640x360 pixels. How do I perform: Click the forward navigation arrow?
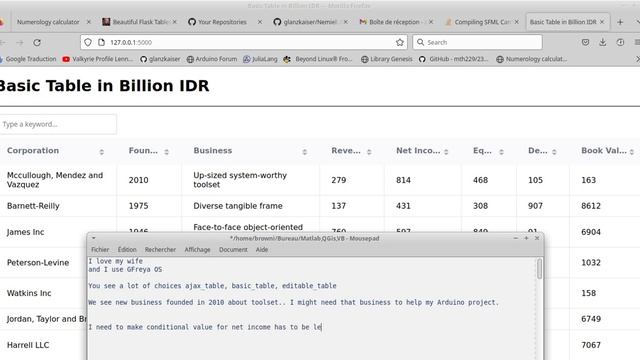(x=20, y=42)
